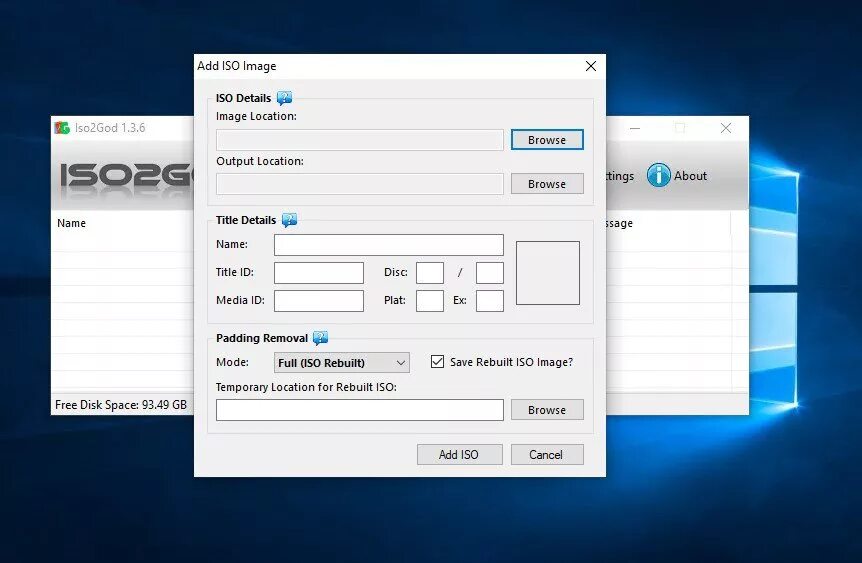Click the Free Disk Space status text

click(x=121, y=405)
